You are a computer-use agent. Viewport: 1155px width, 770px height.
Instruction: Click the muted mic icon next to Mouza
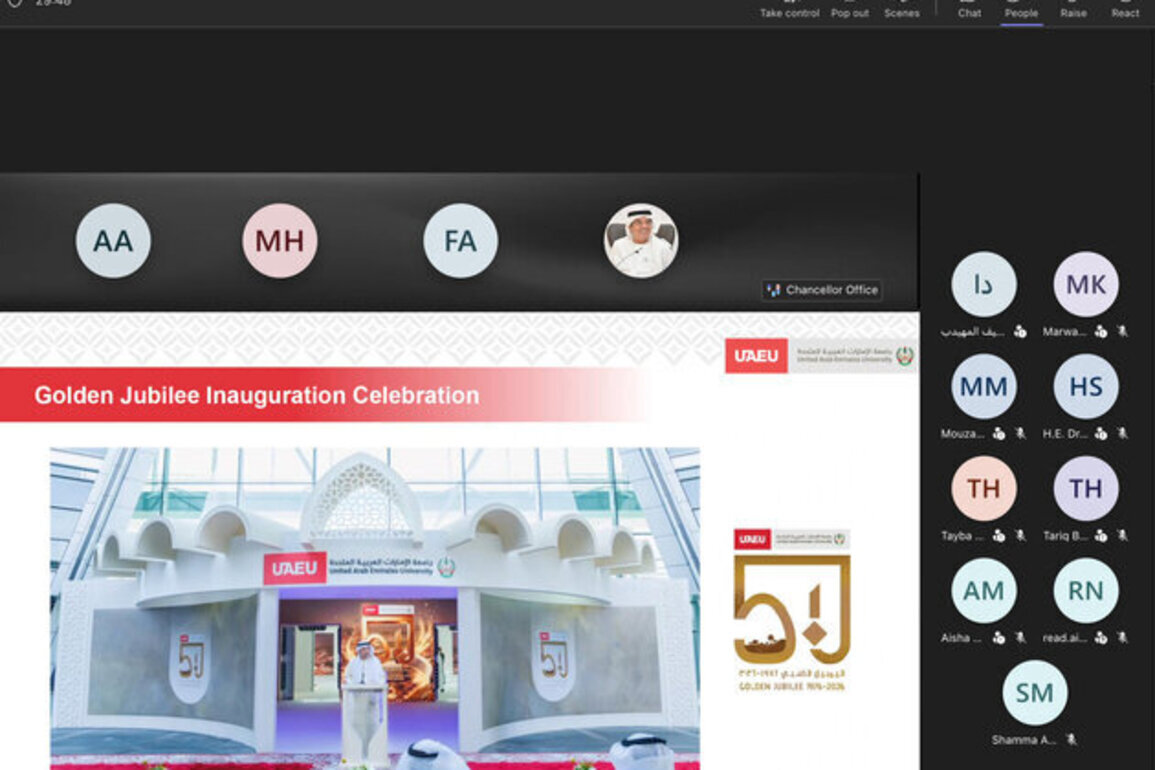(1020, 433)
